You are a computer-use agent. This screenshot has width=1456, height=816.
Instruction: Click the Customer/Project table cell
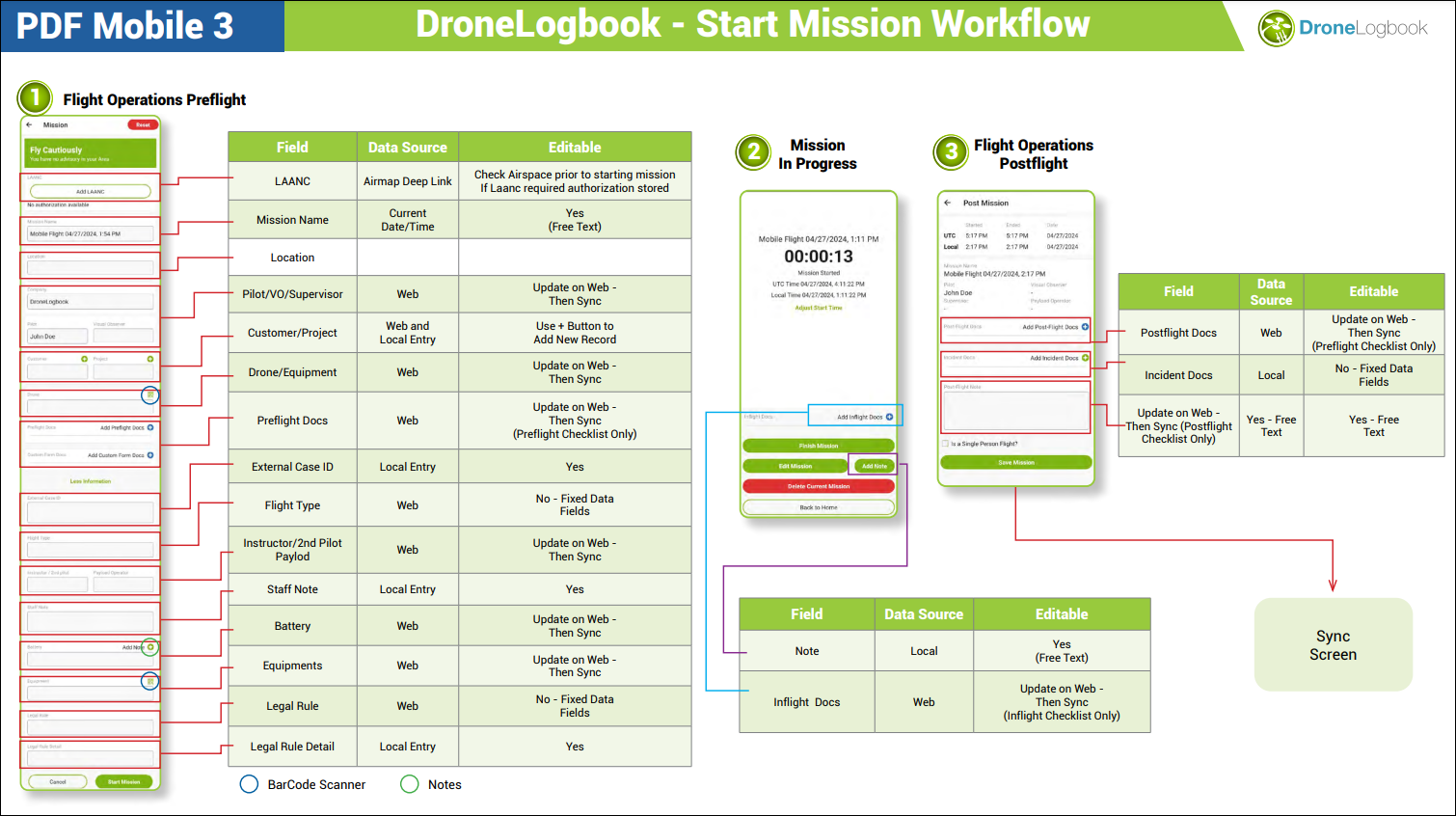(292, 333)
